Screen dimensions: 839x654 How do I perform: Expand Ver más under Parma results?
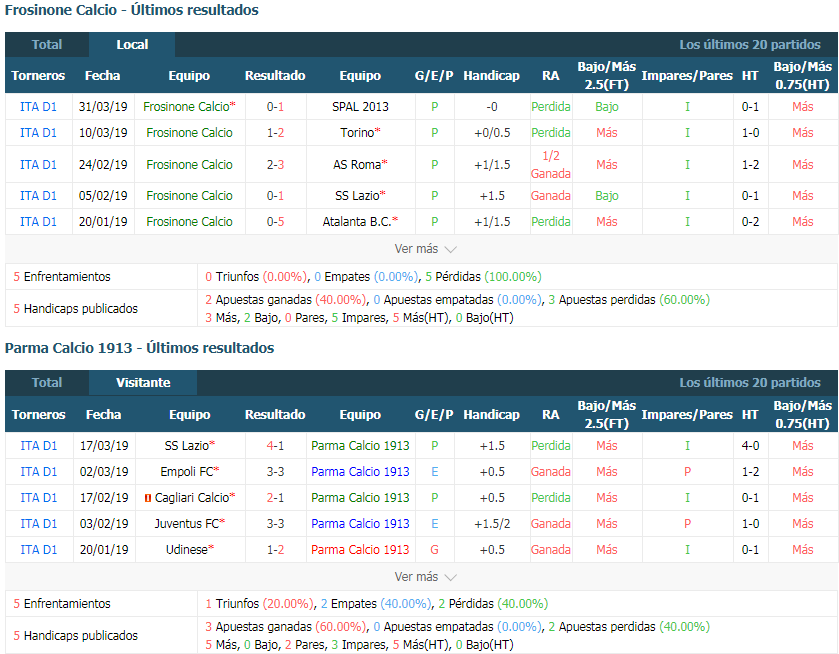point(425,577)
